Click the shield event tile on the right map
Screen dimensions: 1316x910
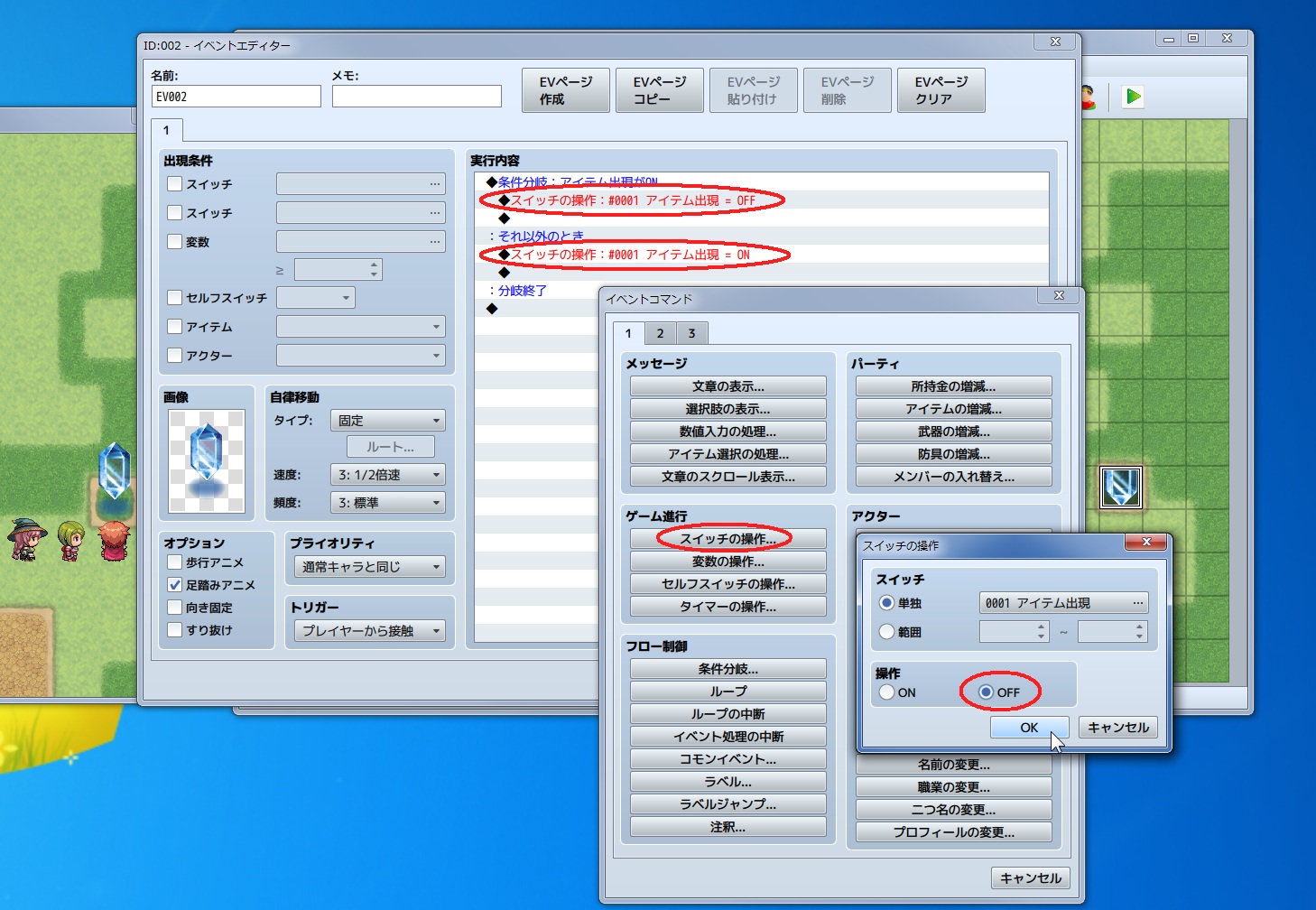click(x=1121, y=487)
